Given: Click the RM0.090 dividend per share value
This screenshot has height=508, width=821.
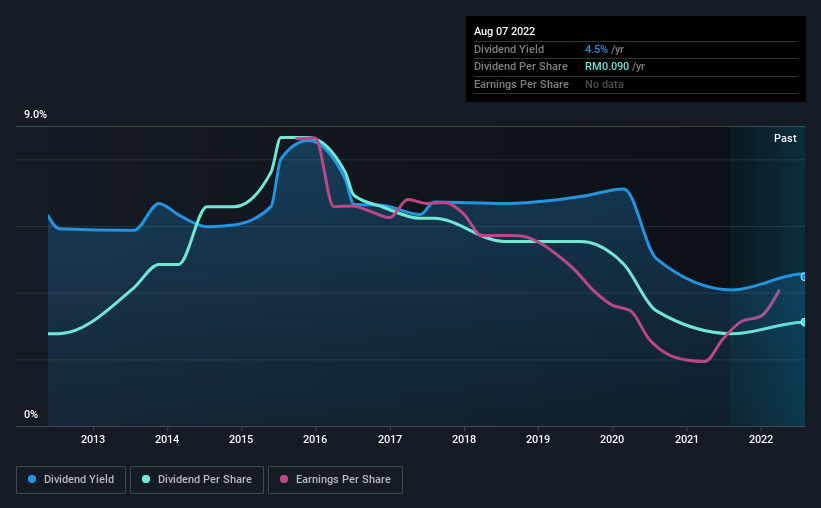Looking at the screenshot, I should [607, 67].
